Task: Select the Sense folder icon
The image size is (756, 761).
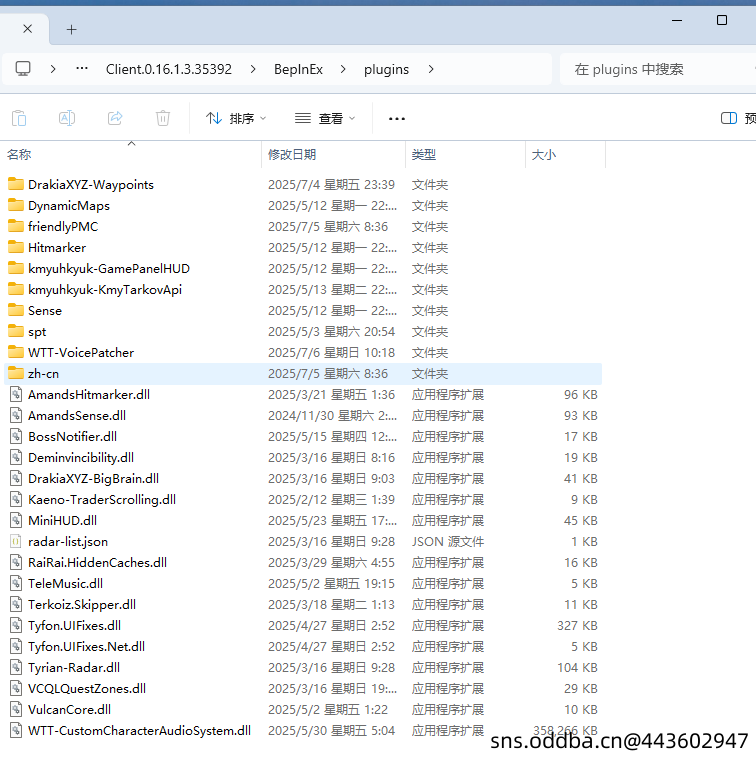Action: pyautogui.click(x=16, y=310)
